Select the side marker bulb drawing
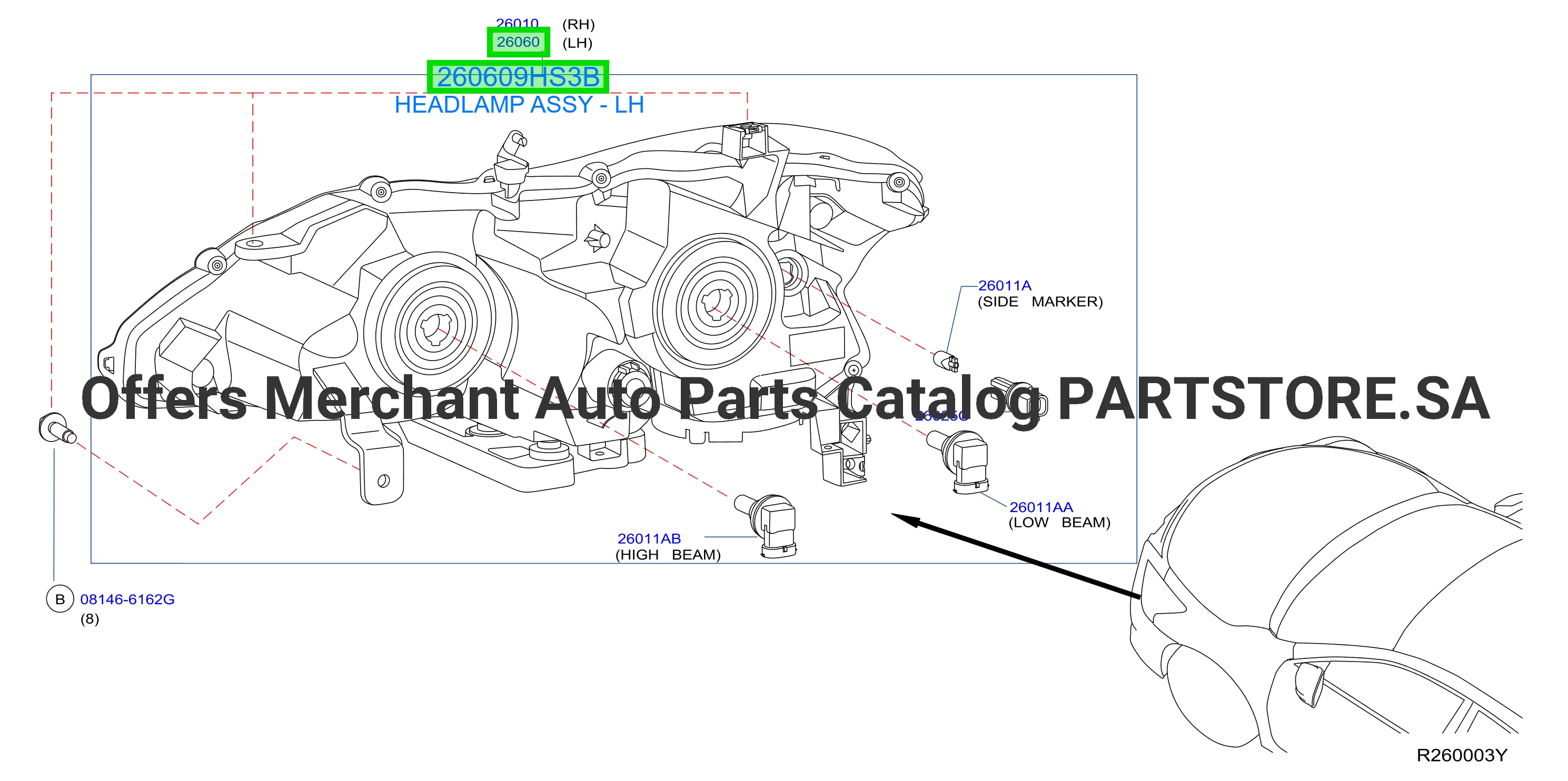 tap(947, 361)
